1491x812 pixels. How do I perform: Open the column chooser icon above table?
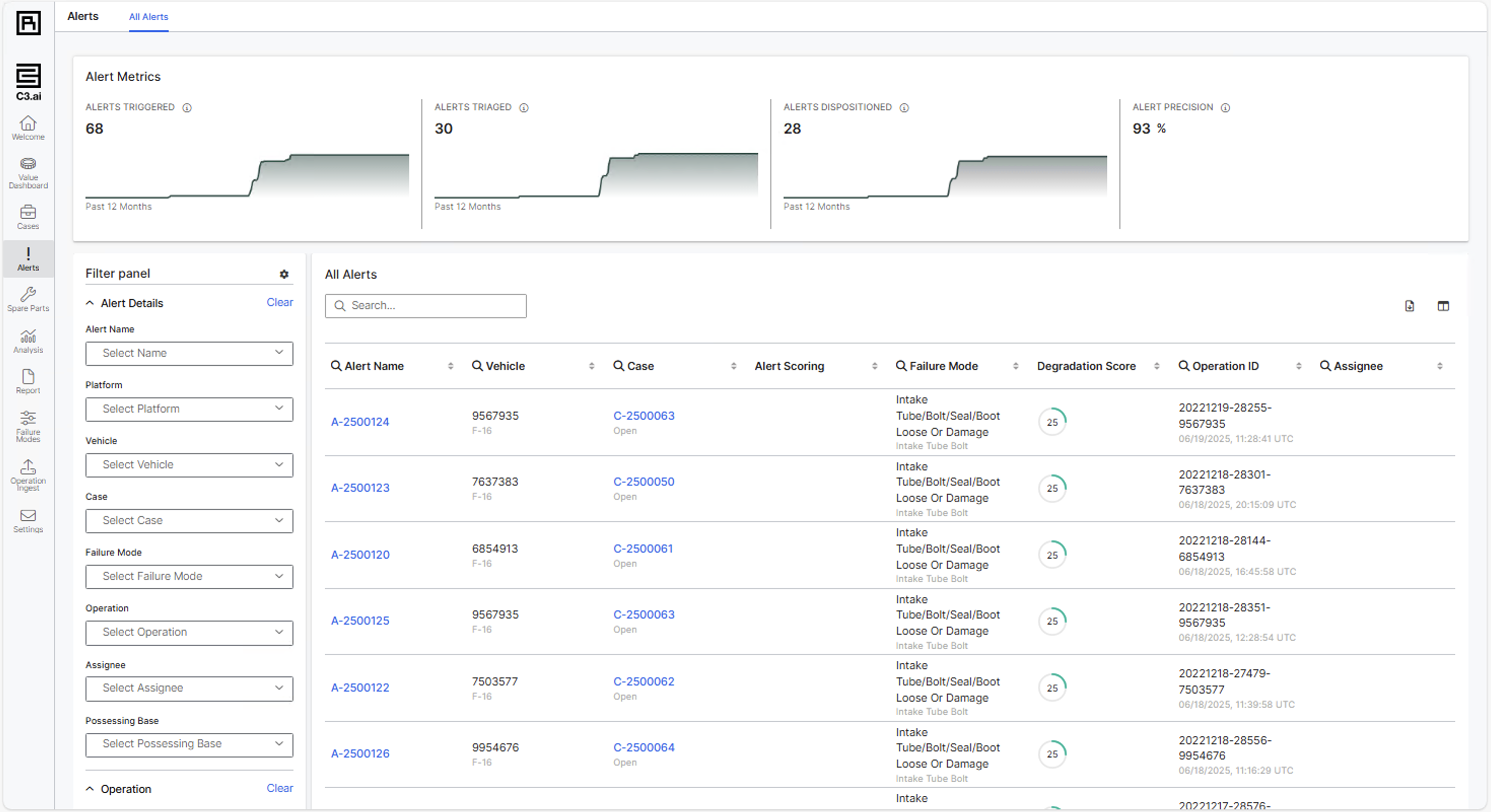tap(1442, 306)
